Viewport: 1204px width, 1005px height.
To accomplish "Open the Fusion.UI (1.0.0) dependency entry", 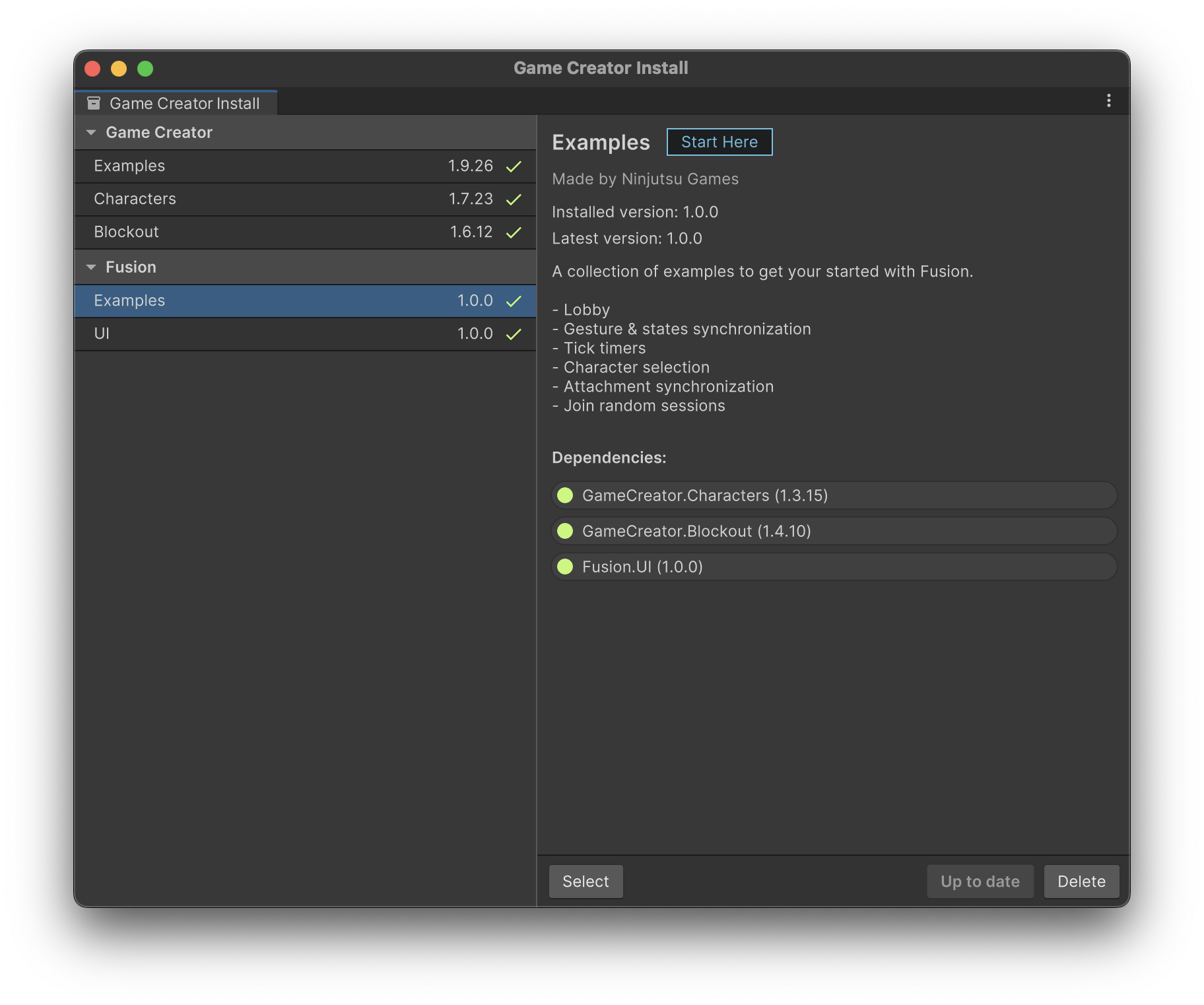I will click(833, 567).
